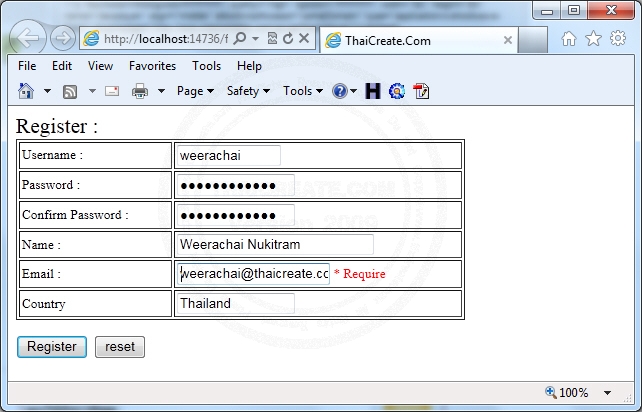Click the 'Confirm Password :' label
The height and width of the screenshot is (412, 642).
pyautogui.click(x=75, y=215)
